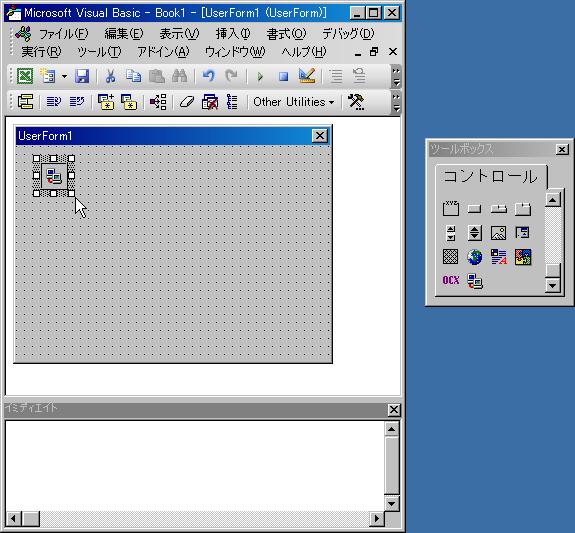This screenshot has height=533, width=575.
Task: Select the networked computers control in toolbox
Action: (x=475, y=281)
